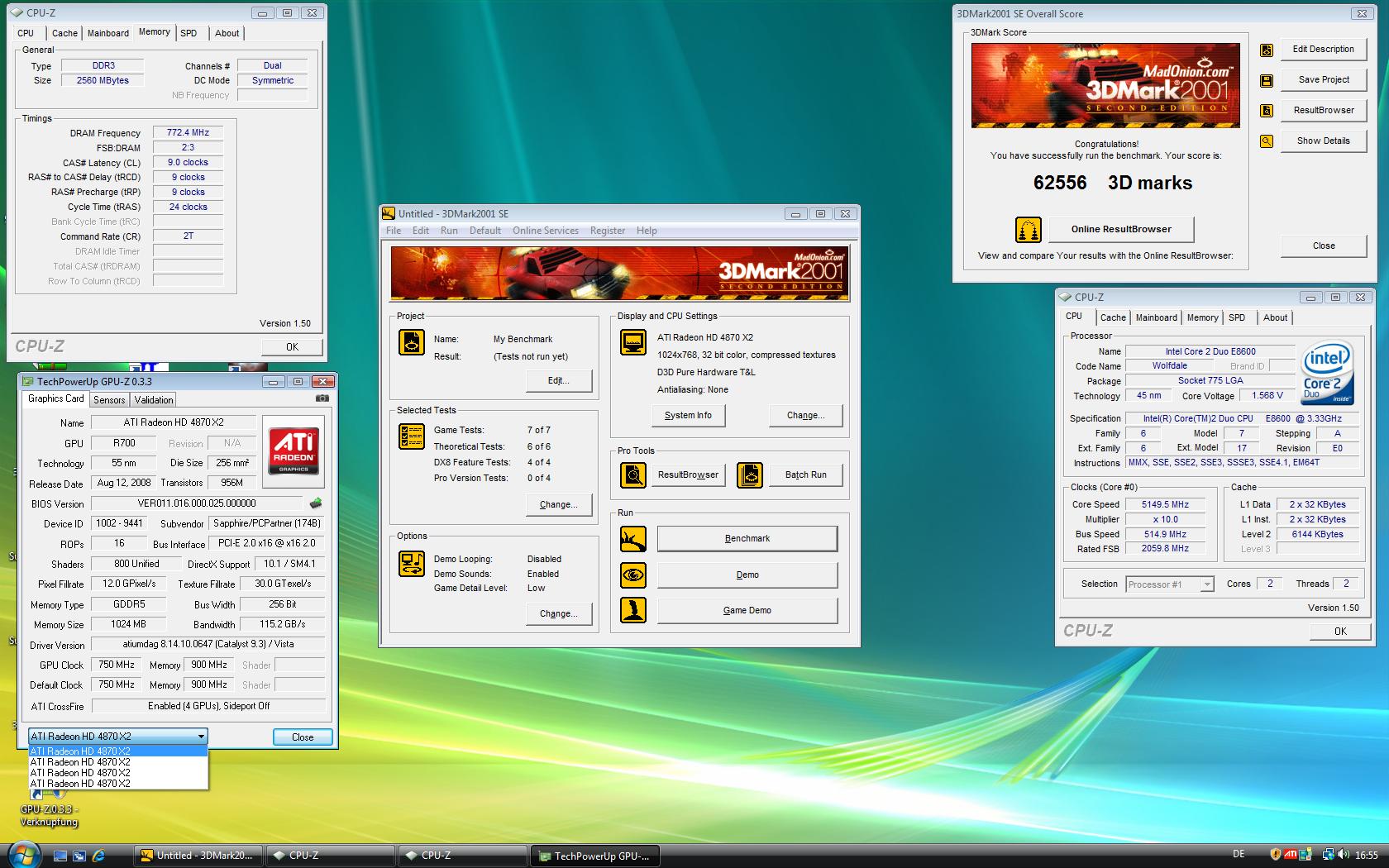The height and width of the screenshot is (868, 1389).
Task: Open Validation tab in GPU-Z
Action: [154, 399]
